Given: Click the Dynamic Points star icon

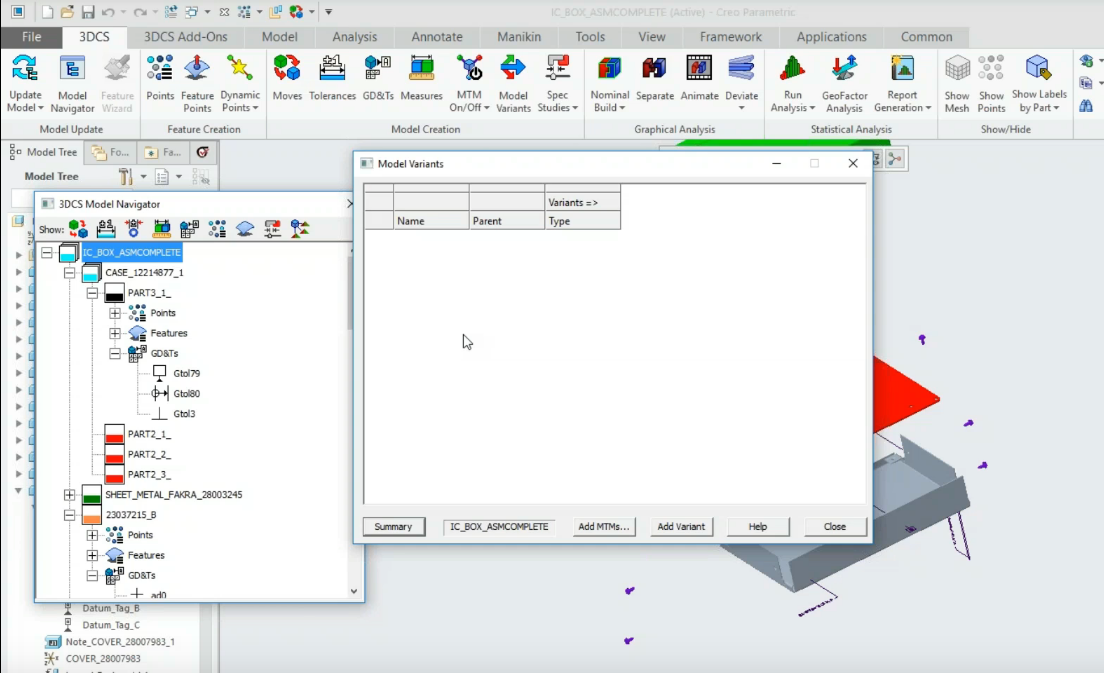Looking at the screenshot, I should pos(240,70).
